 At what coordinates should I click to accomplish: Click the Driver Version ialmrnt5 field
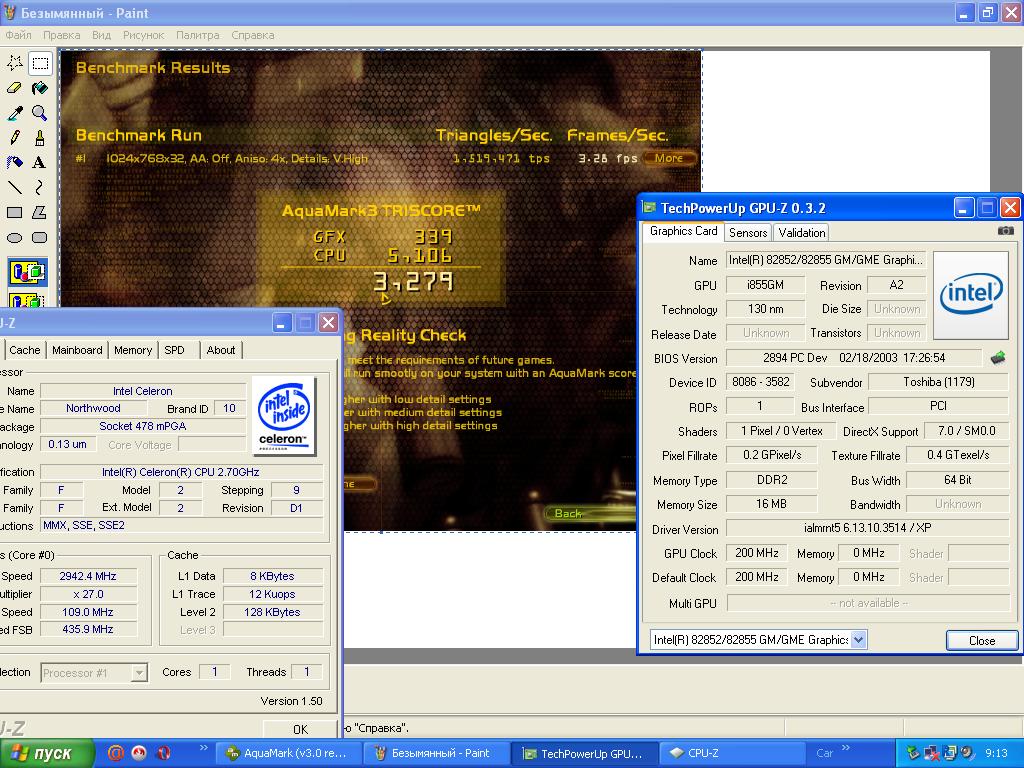click(867, 528)
